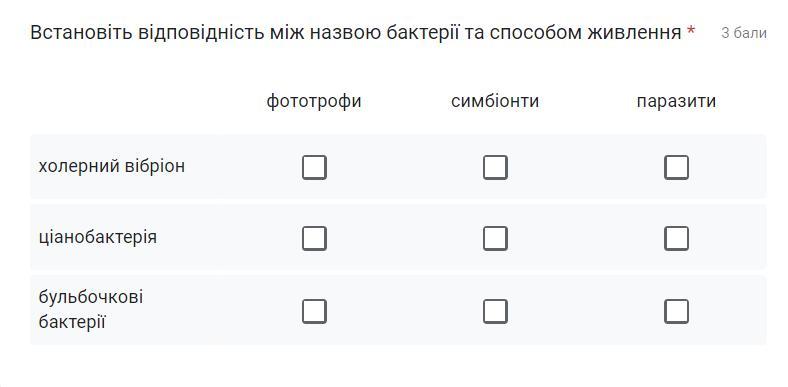This screenshot has height=387, width=788.
Task: Check симбіонти for ціанобактерія
Action: pos(495,238)
